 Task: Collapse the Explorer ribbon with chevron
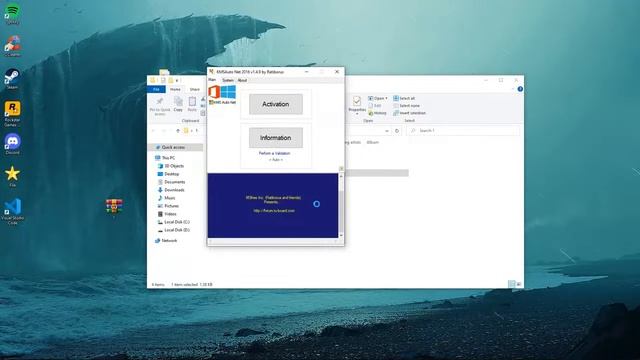coord(513,89)
